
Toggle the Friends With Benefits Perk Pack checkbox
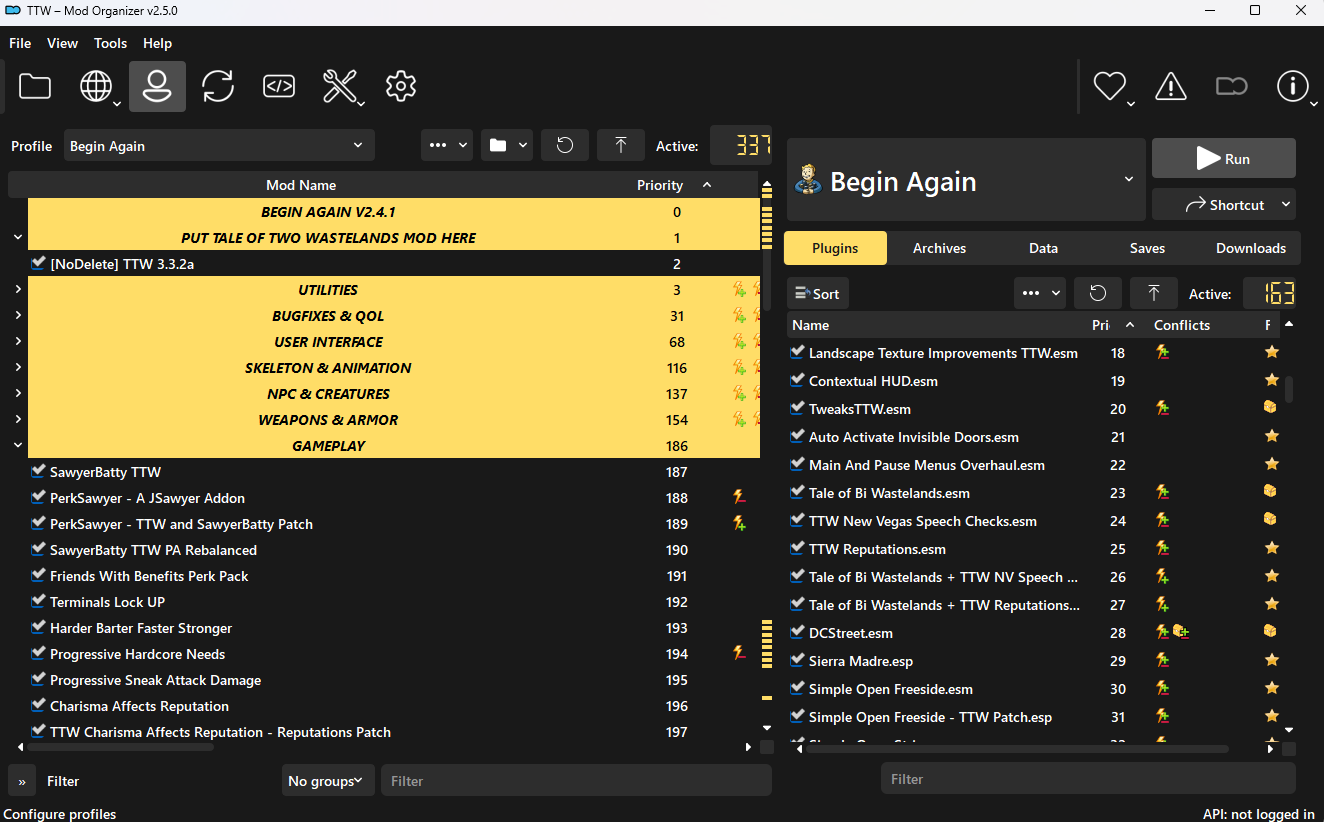point(39,575)
